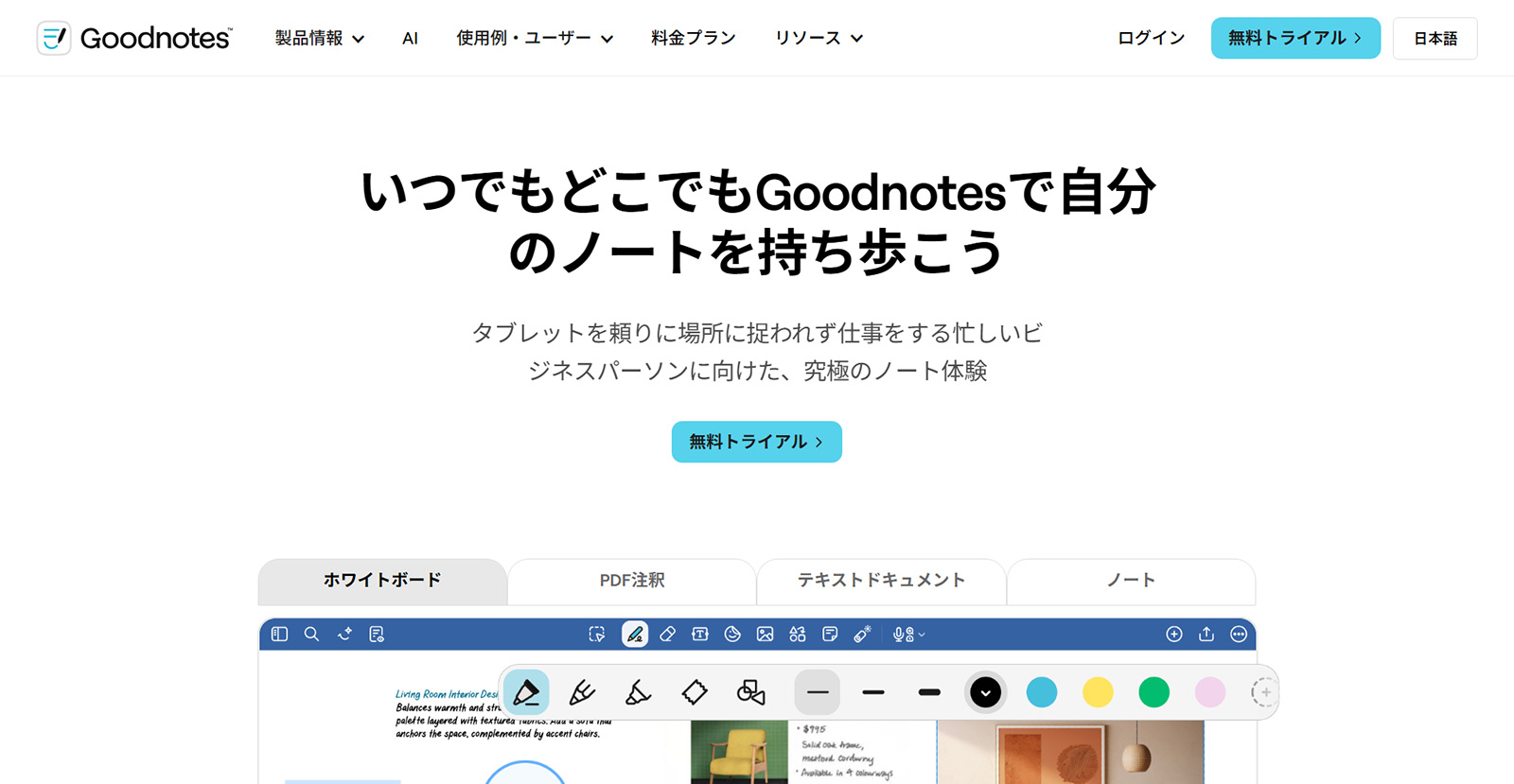Image resolution: width=1514 pixels, height=784 pixels.
Task: Select the thin stroke width
Action: click(818, 692)
